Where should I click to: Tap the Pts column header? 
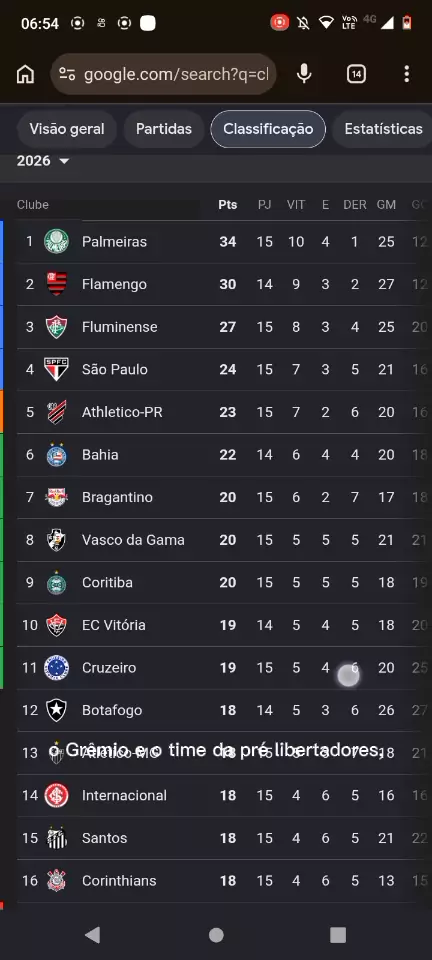click(228, 204)
